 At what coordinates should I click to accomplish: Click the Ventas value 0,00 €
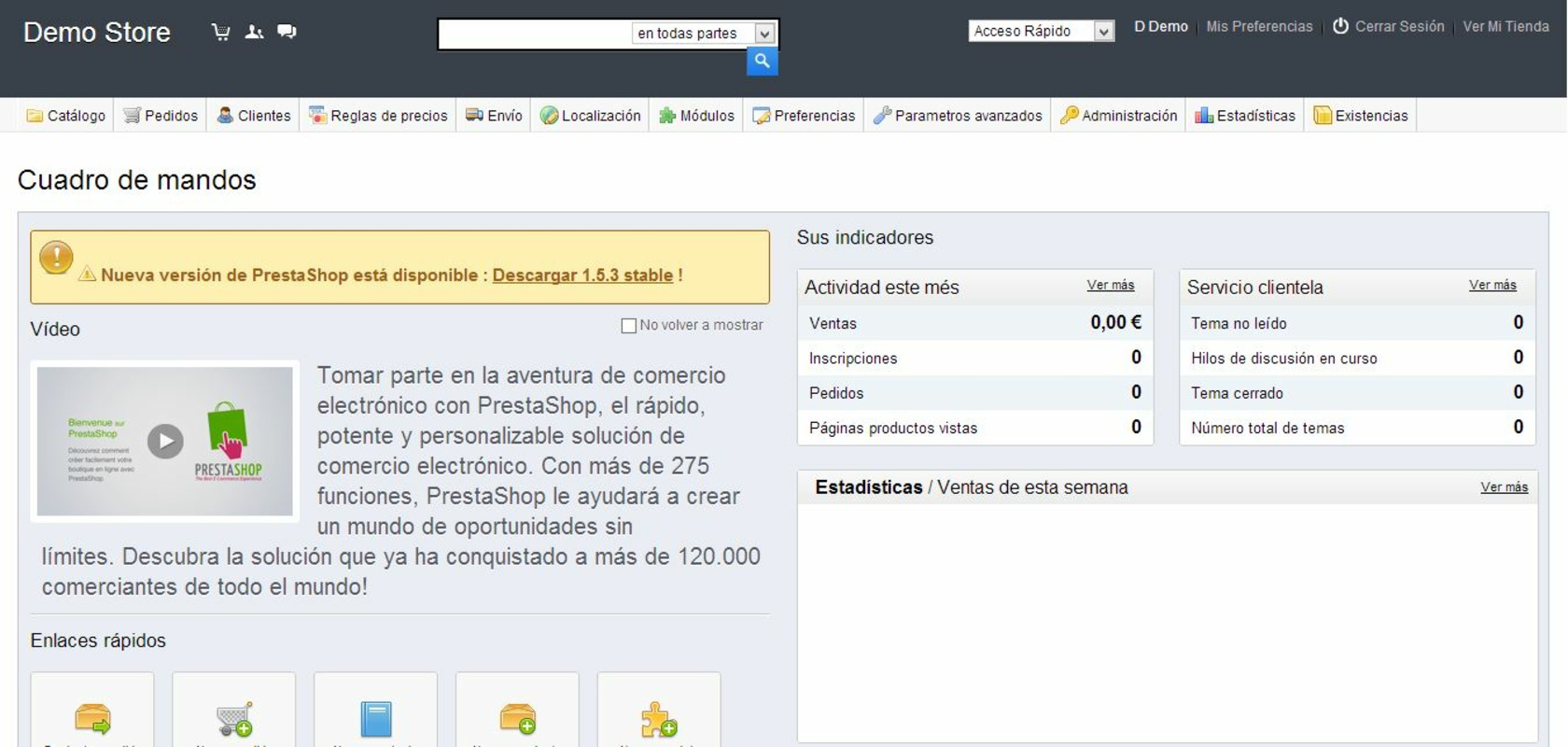coord(1115,322)
